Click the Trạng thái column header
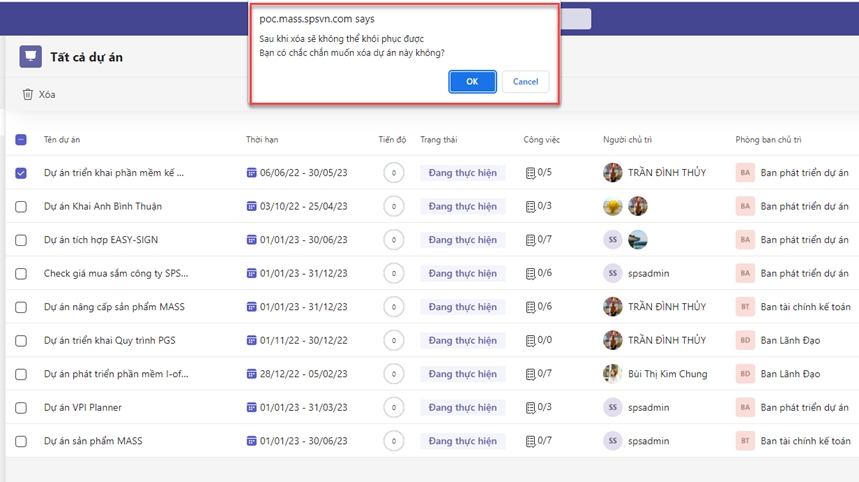859x482 pixels. pyautogui.click(x=438, y=140)
